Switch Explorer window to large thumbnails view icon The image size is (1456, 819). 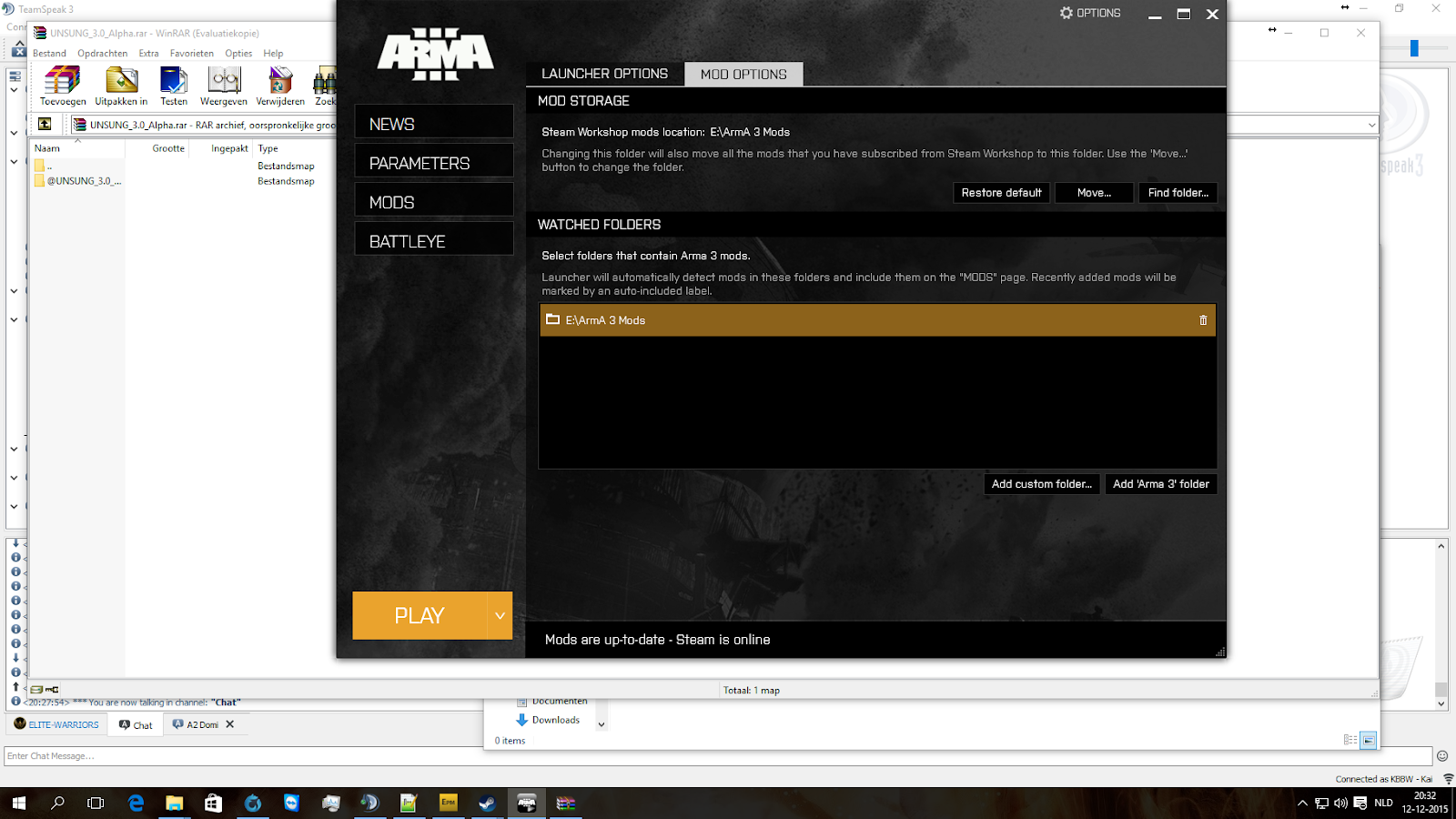pos(1369,740)
